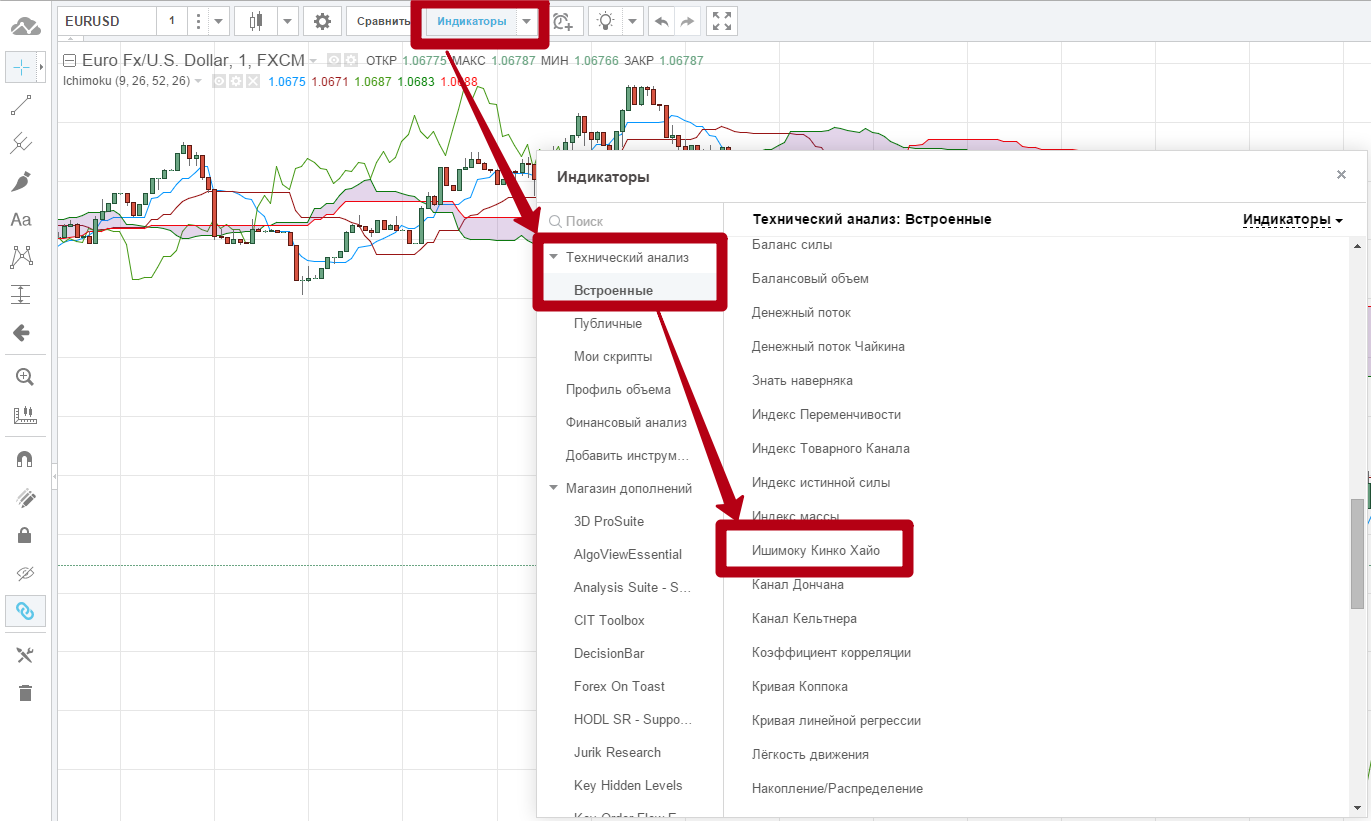Screen dimensions: 1371x821
Task: Select the text annotation tool (Aa)
Action: 21,219
